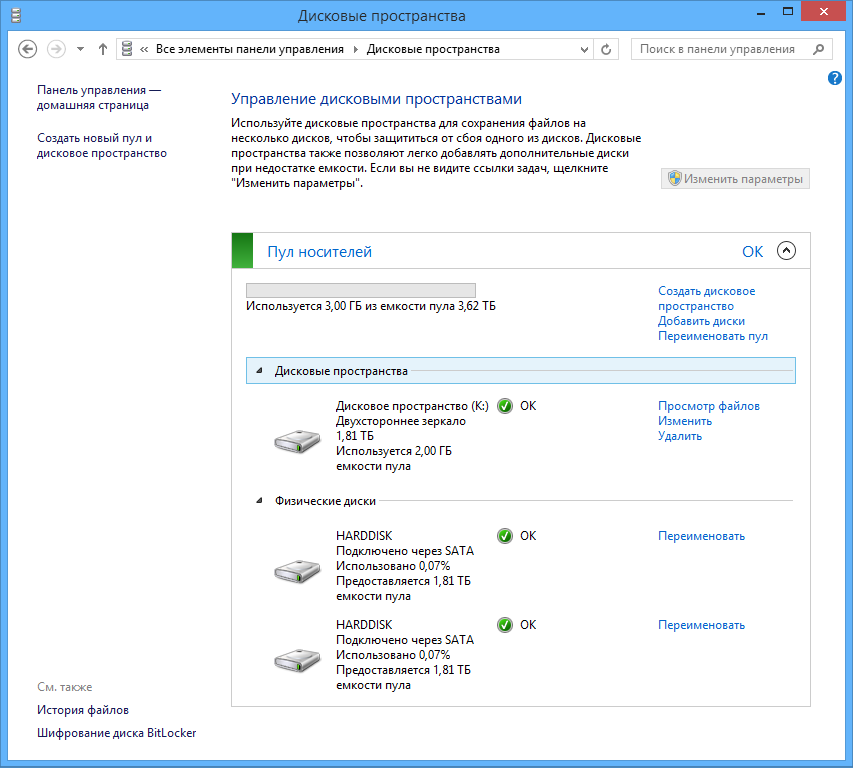Click the help question mark icon
Screen dimensions: 853x768
pos(835,78)
